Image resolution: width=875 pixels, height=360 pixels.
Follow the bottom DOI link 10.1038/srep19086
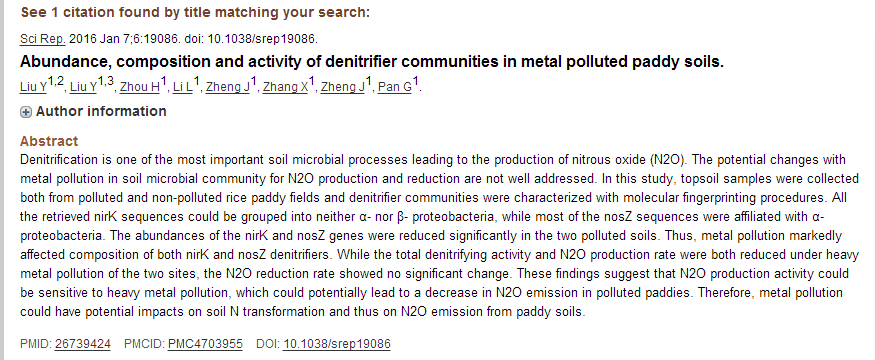[x=336, y=344]
